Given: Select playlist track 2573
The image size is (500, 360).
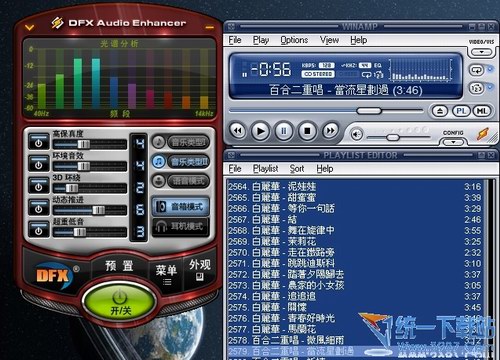Looking at the screenshot, I should click(355, 285).
